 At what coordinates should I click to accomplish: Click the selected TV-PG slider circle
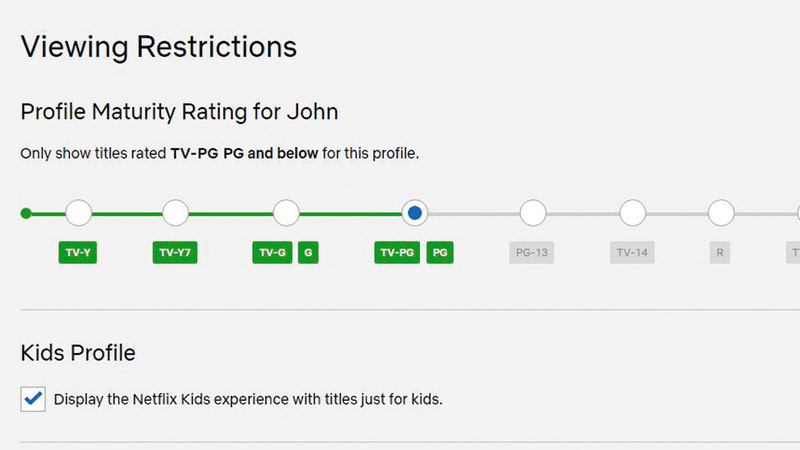tap(415, 213)
